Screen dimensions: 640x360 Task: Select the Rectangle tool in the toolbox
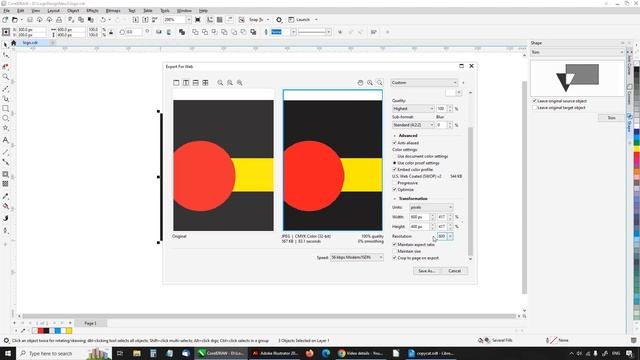(5, 109)
